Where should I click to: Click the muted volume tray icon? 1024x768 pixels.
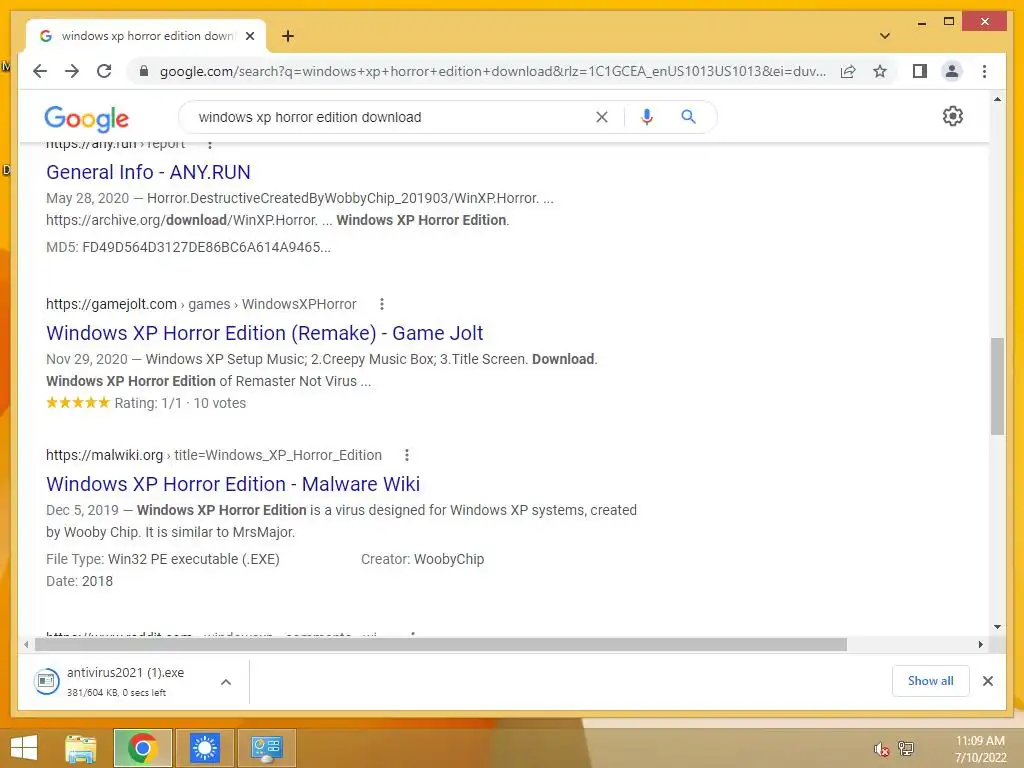click(x=882, y=749)
